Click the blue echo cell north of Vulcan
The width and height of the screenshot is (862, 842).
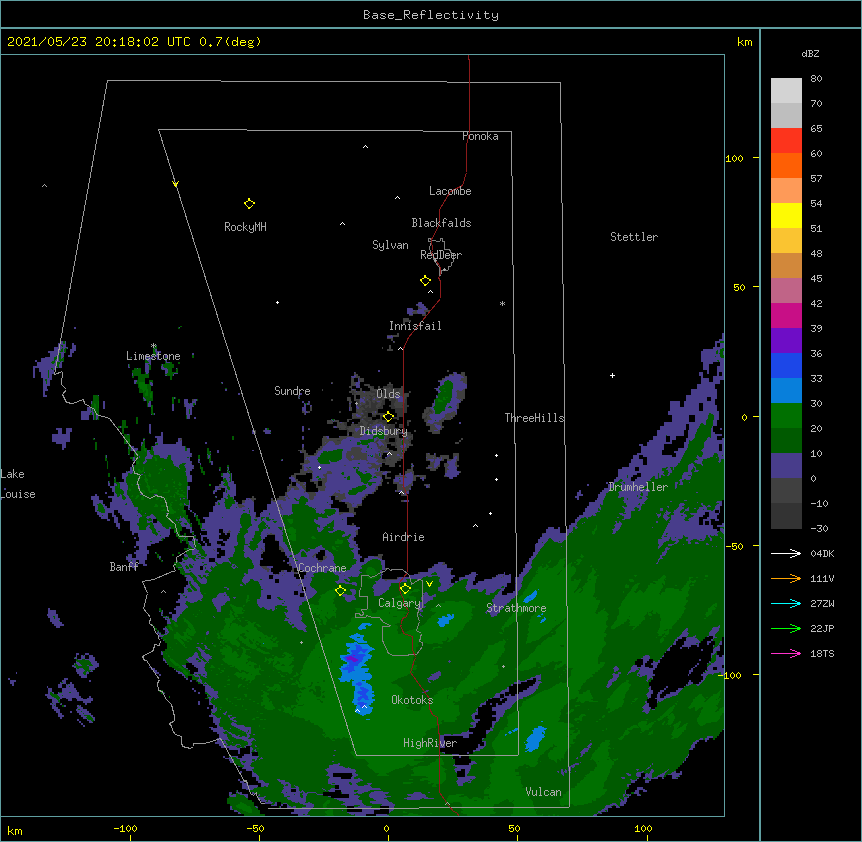[535, 738]
